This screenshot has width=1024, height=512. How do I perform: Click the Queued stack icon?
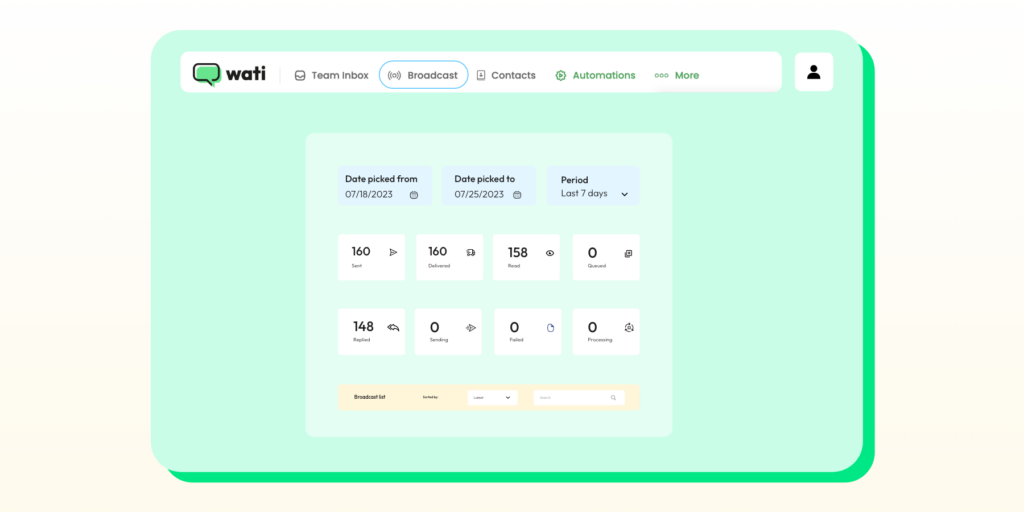tap(628, 253)
